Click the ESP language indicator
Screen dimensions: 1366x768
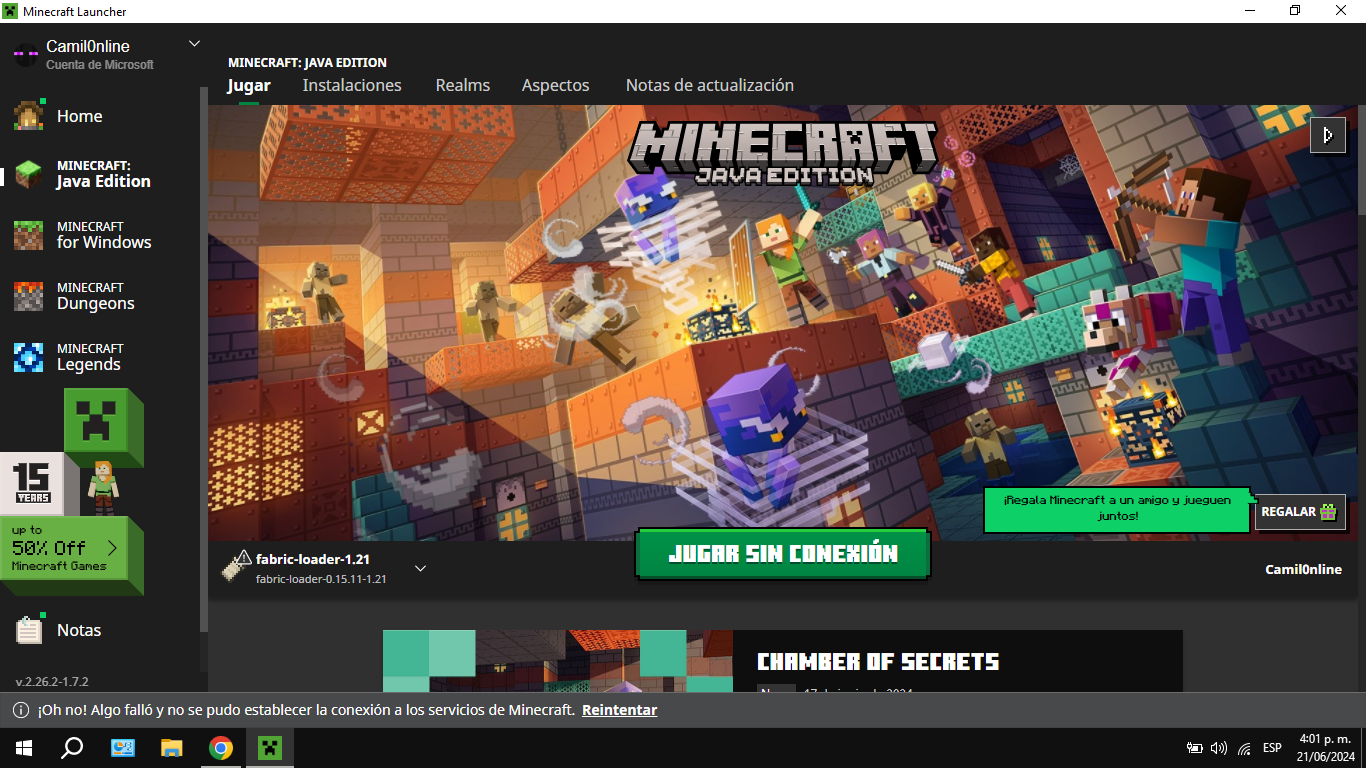(1272, 748)
